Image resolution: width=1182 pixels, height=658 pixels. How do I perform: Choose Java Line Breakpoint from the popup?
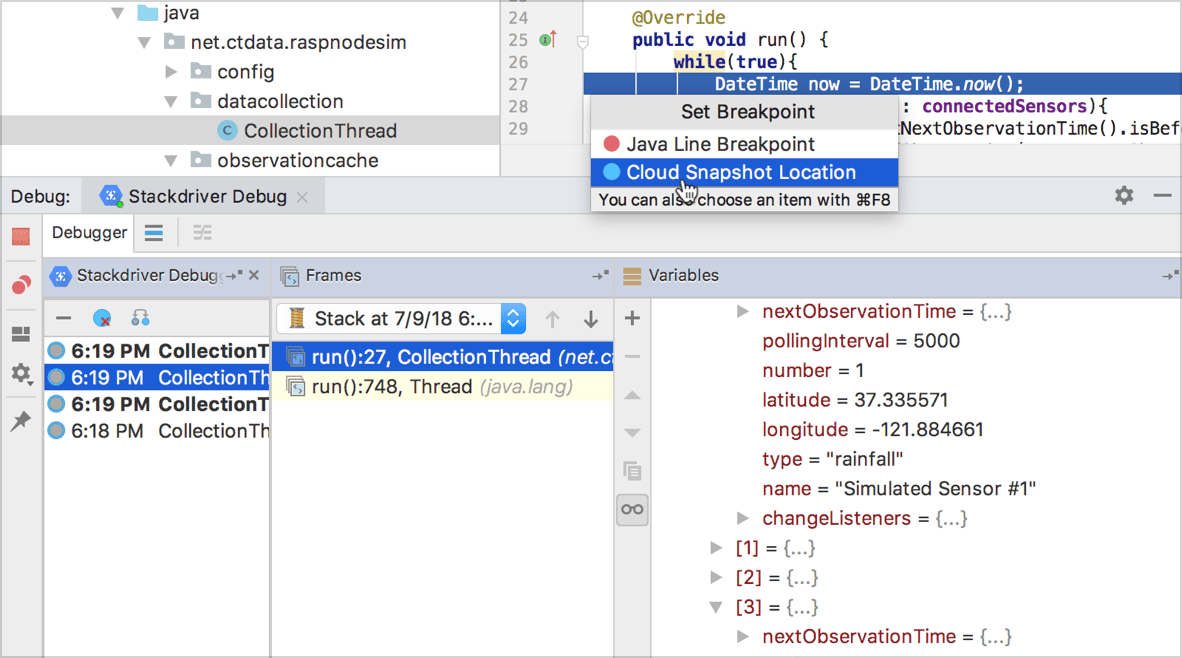click(720, 144)
